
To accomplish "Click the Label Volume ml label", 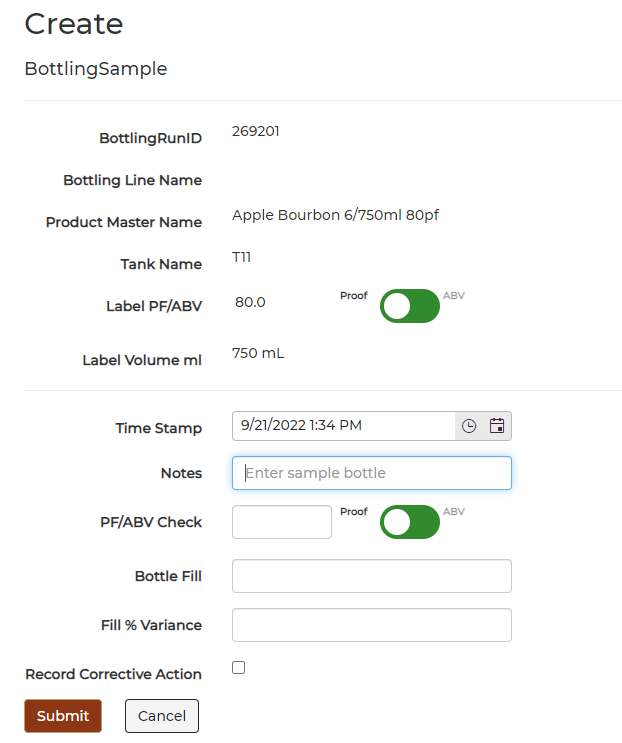I will 142,361.
